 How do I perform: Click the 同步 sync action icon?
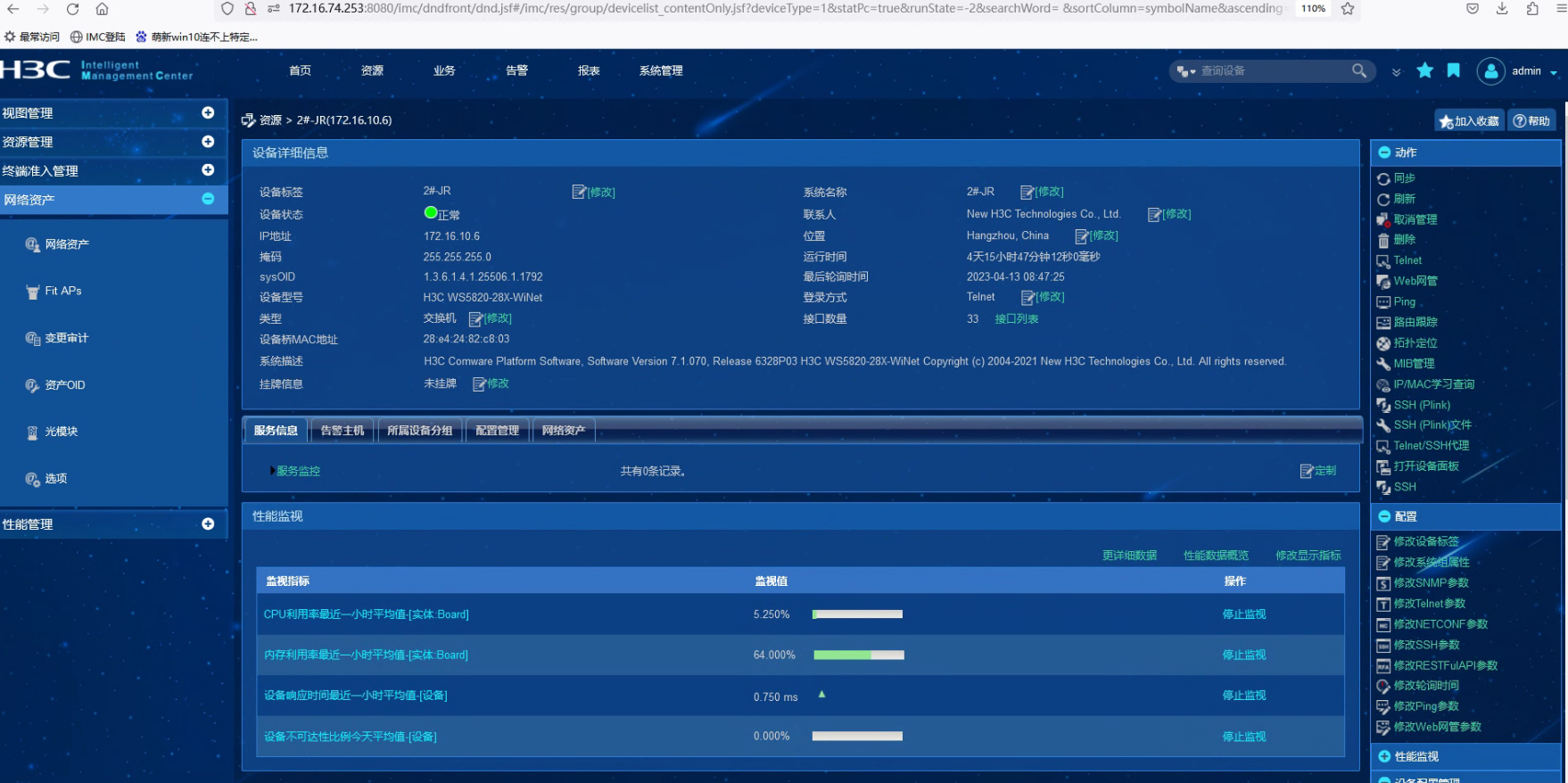pos(1383,179)
